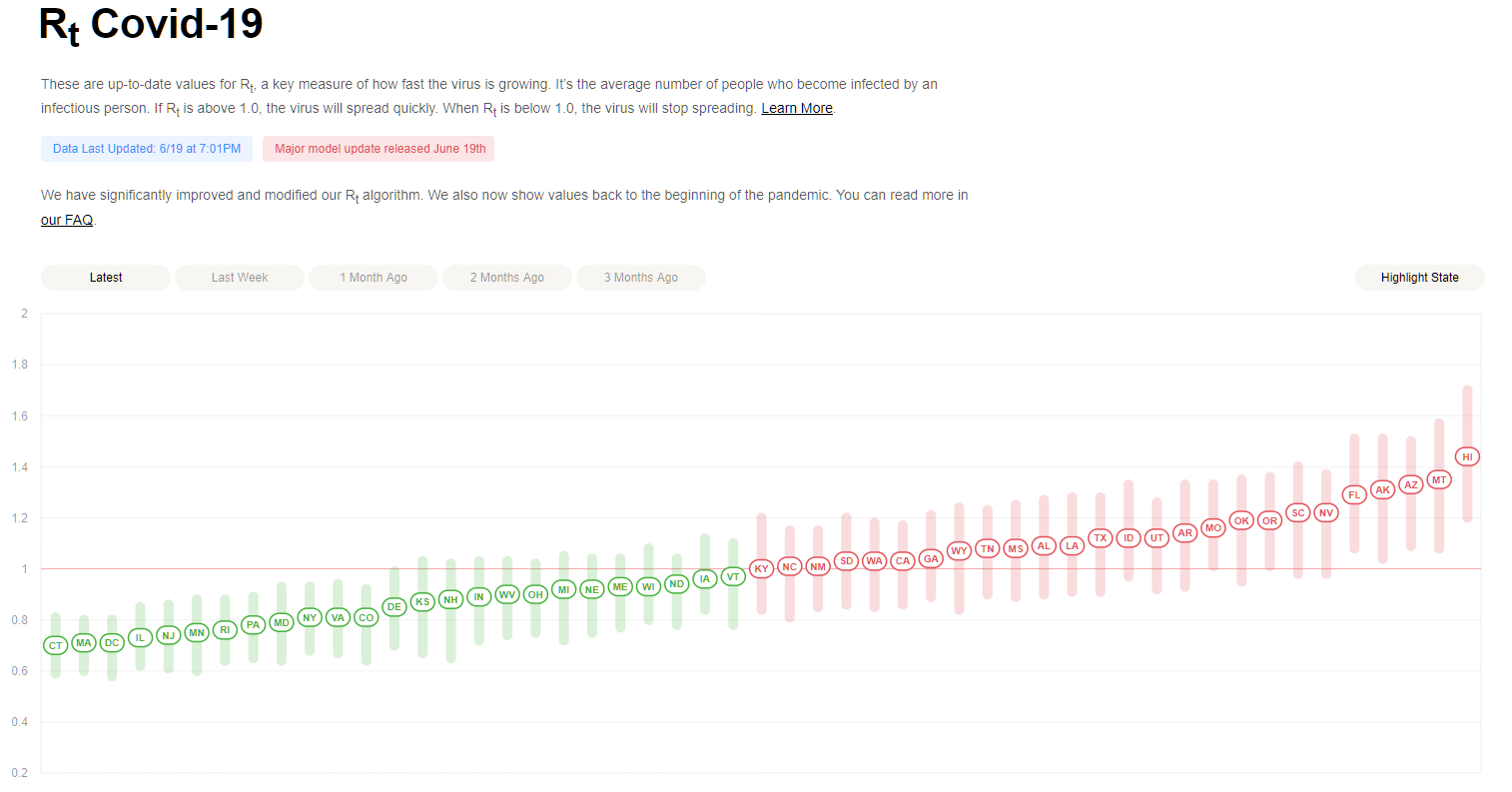Screen dimensions: 1512x792
Task: Select the TX state marker
Action: pyautogui.click(x=1101, y=537)
